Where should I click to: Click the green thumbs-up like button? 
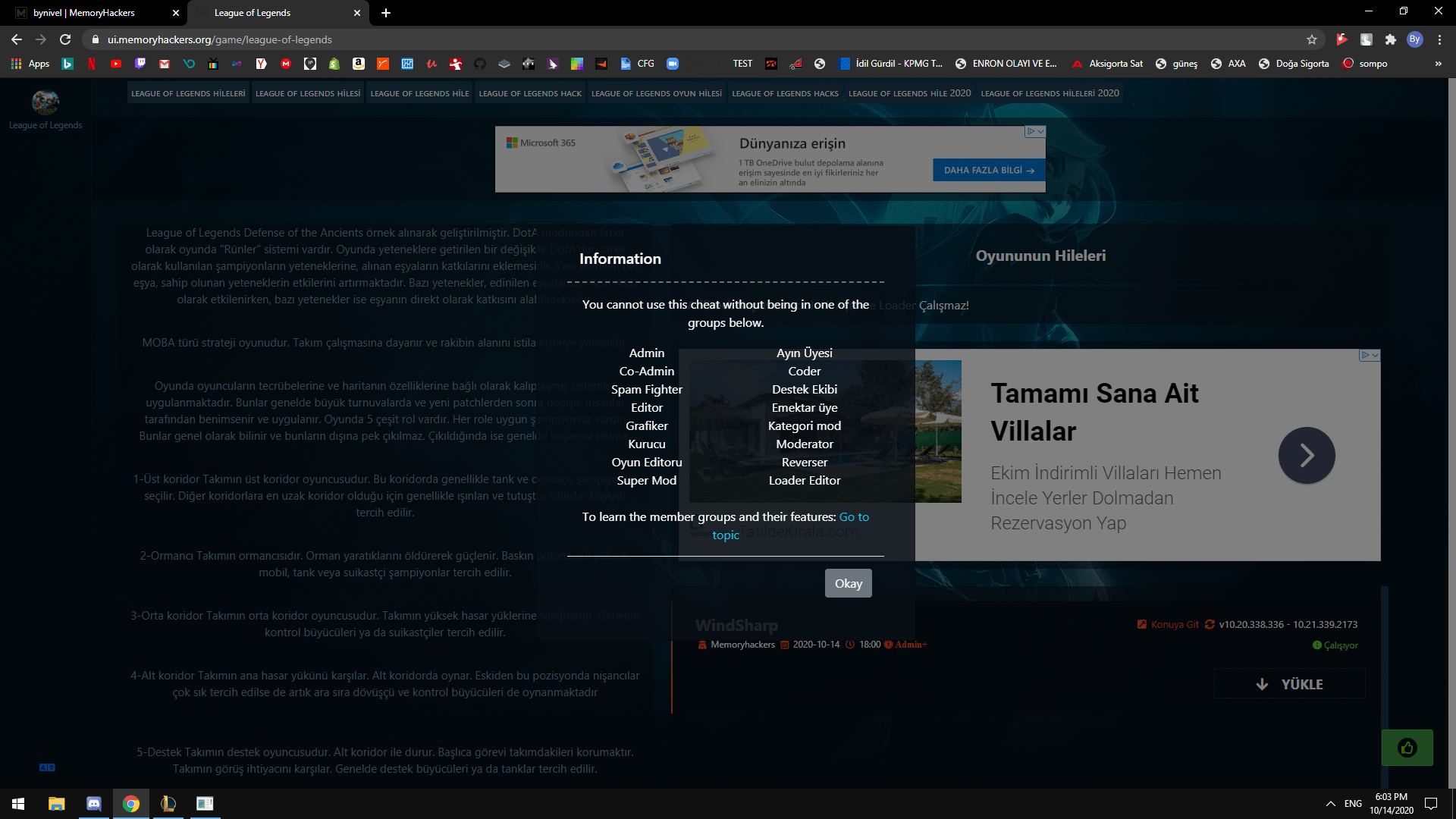[1407, 748]
